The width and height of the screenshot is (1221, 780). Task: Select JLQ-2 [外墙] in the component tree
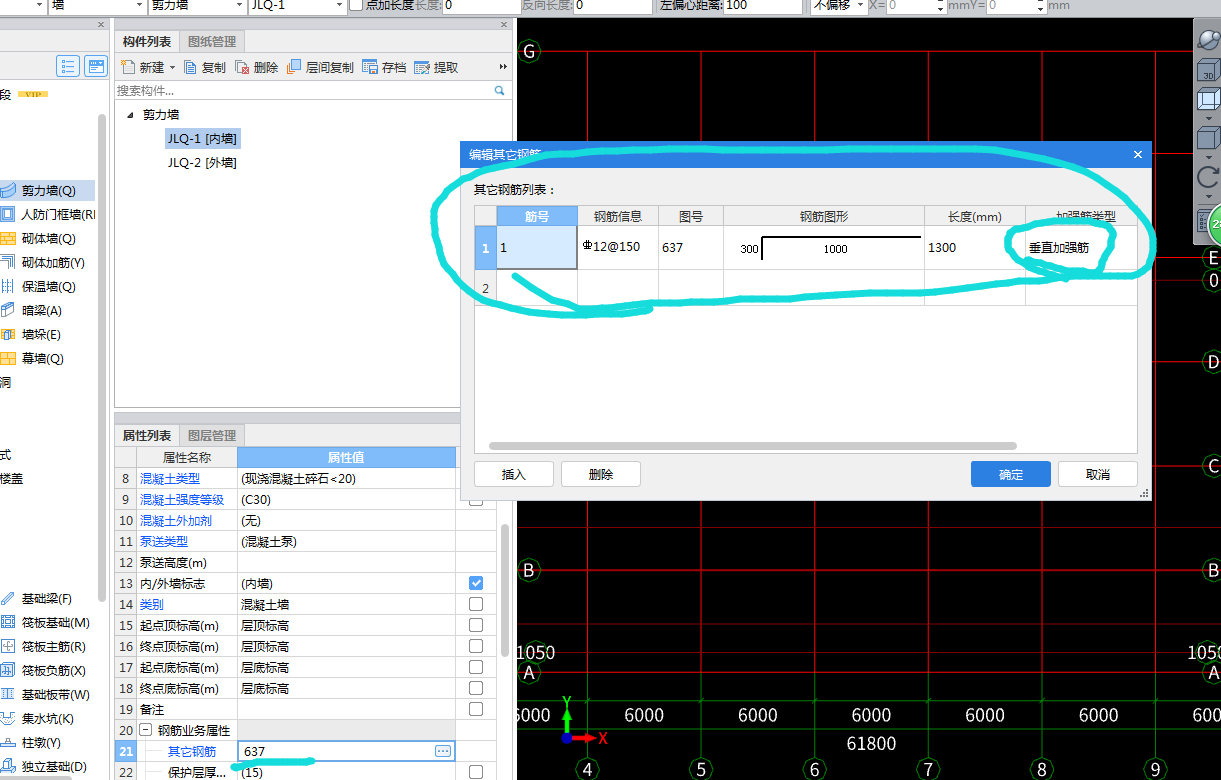(202, 163)
